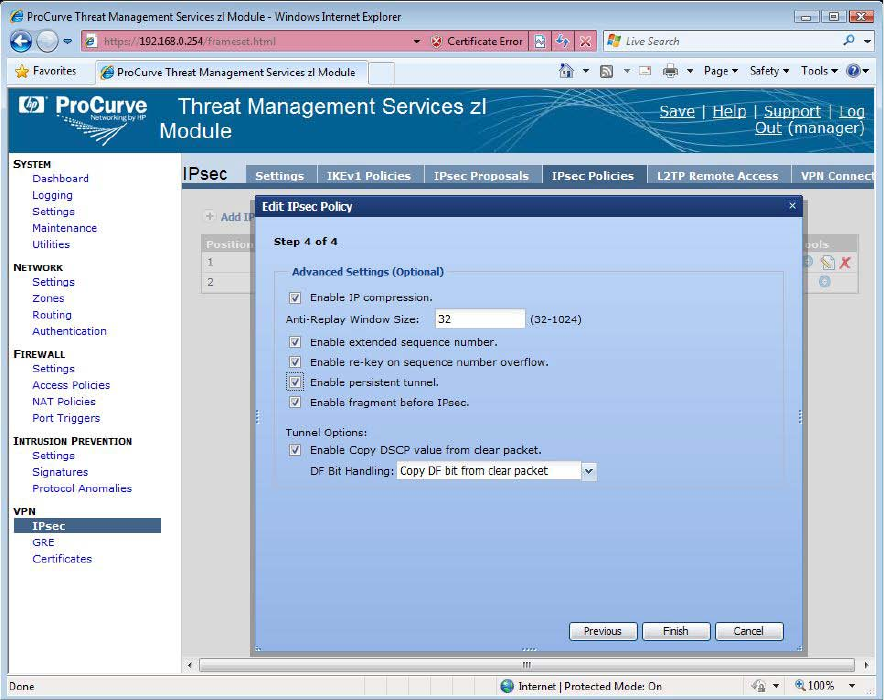This screenshot has width=884, height=700.
Task: Open the recent pages dropdown arrow
Action: point(68,41)
